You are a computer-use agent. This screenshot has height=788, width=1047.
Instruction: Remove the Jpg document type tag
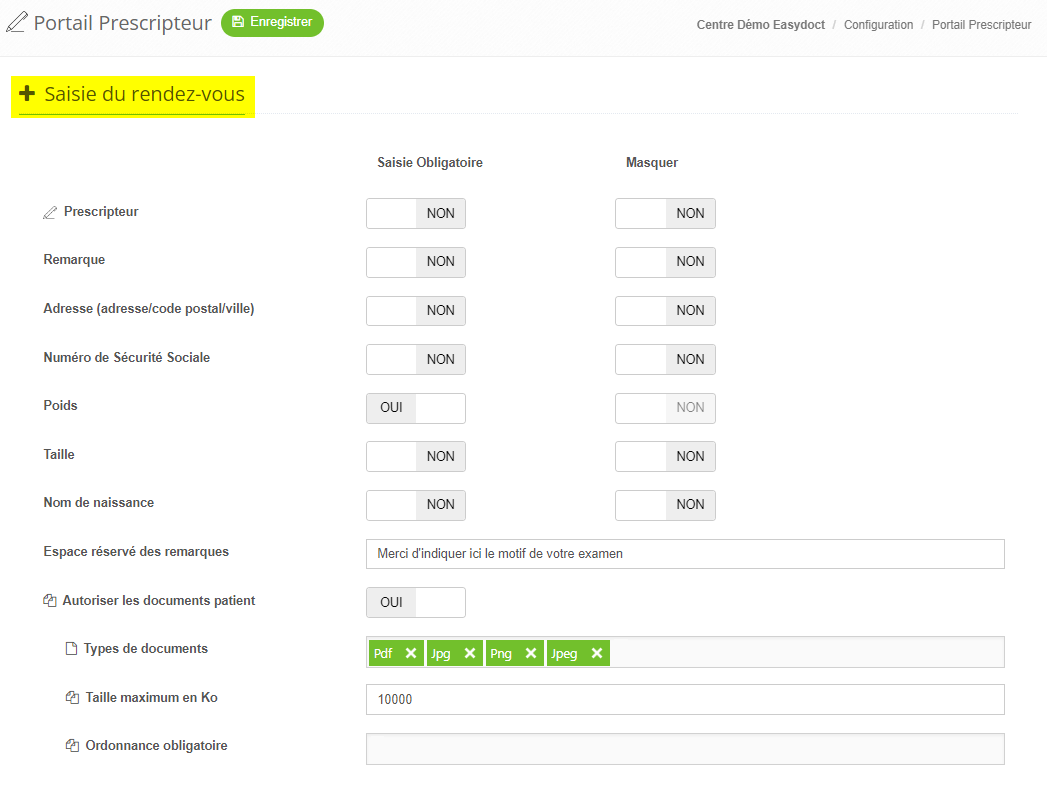click(x=469, y=653)
